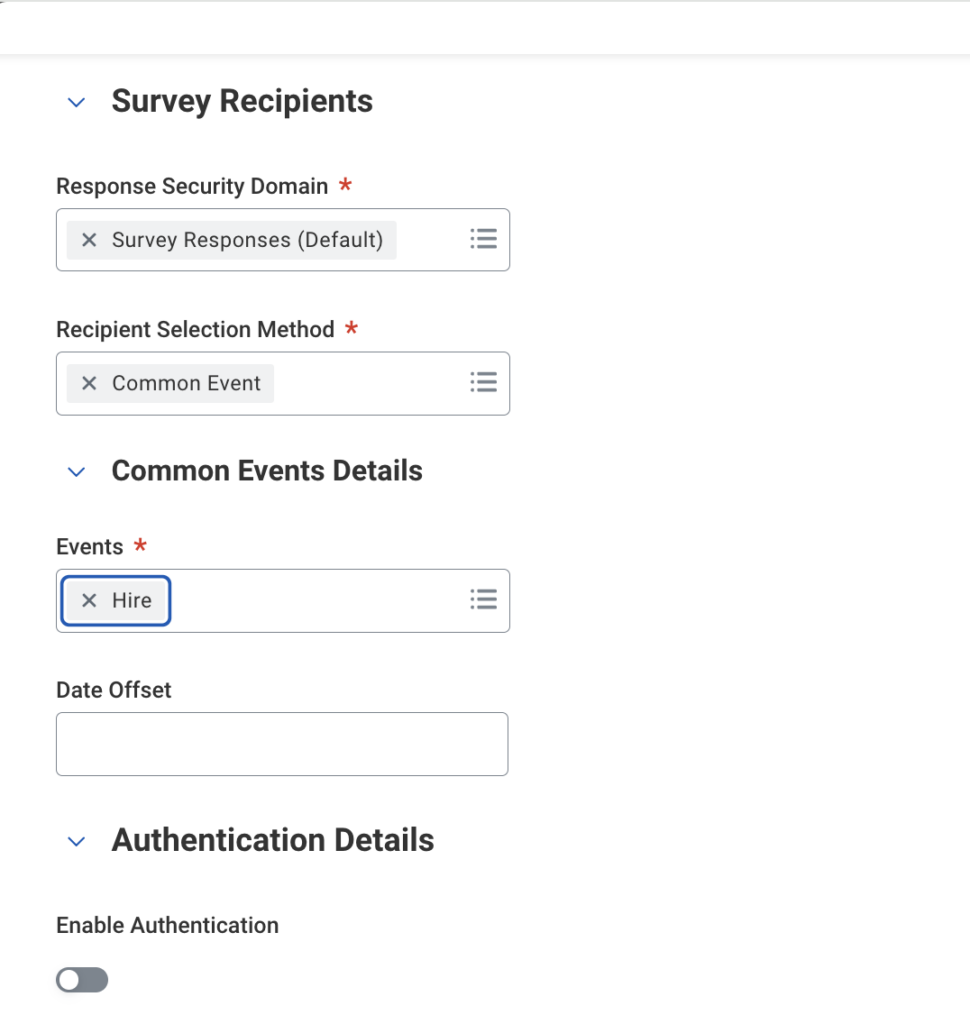Click the Date Offset text box
Image resolution: width=970 pixels, height=1024 pixels.
click(282, 744)
